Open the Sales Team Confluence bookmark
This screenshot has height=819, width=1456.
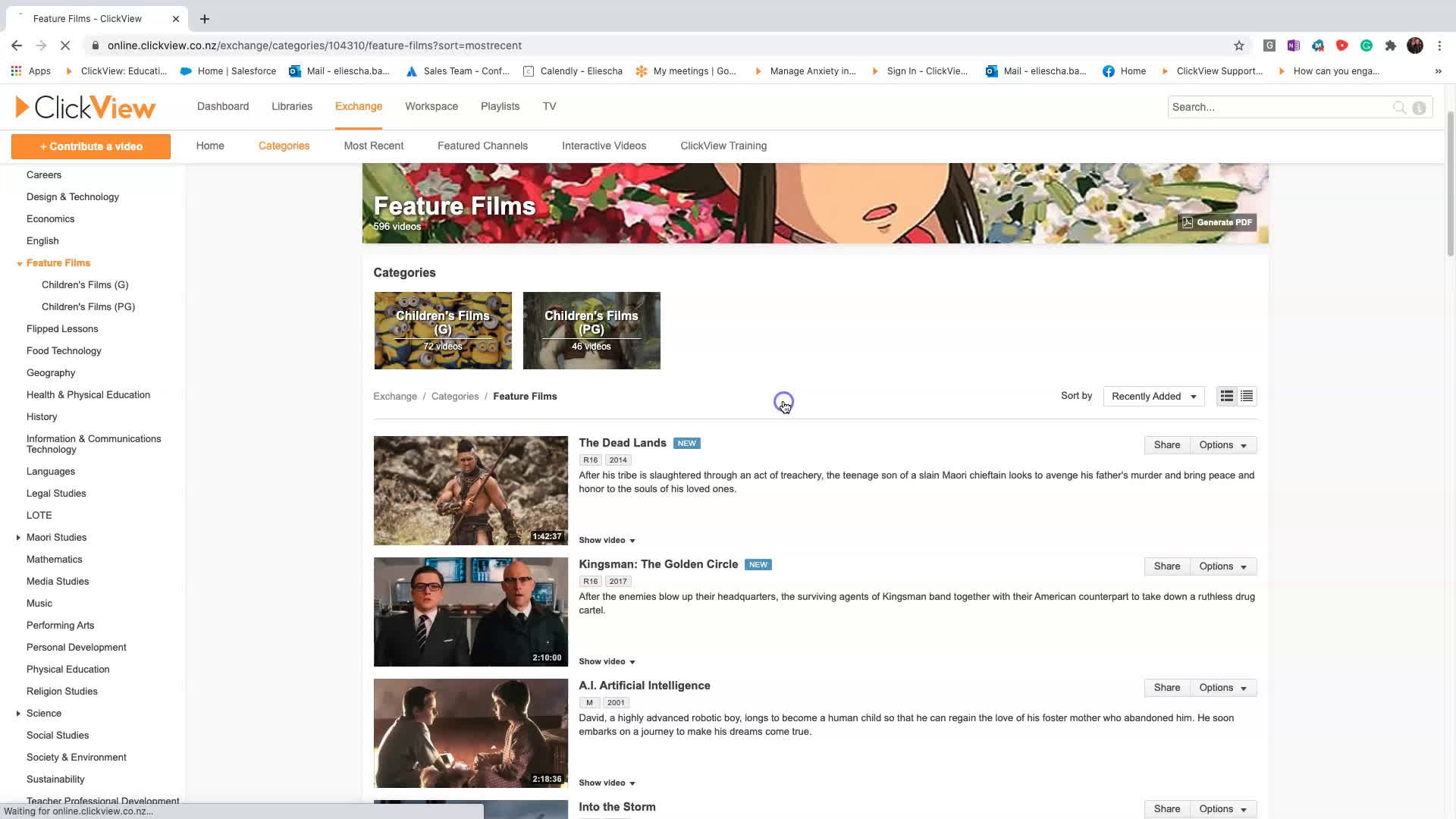point(458,71)
